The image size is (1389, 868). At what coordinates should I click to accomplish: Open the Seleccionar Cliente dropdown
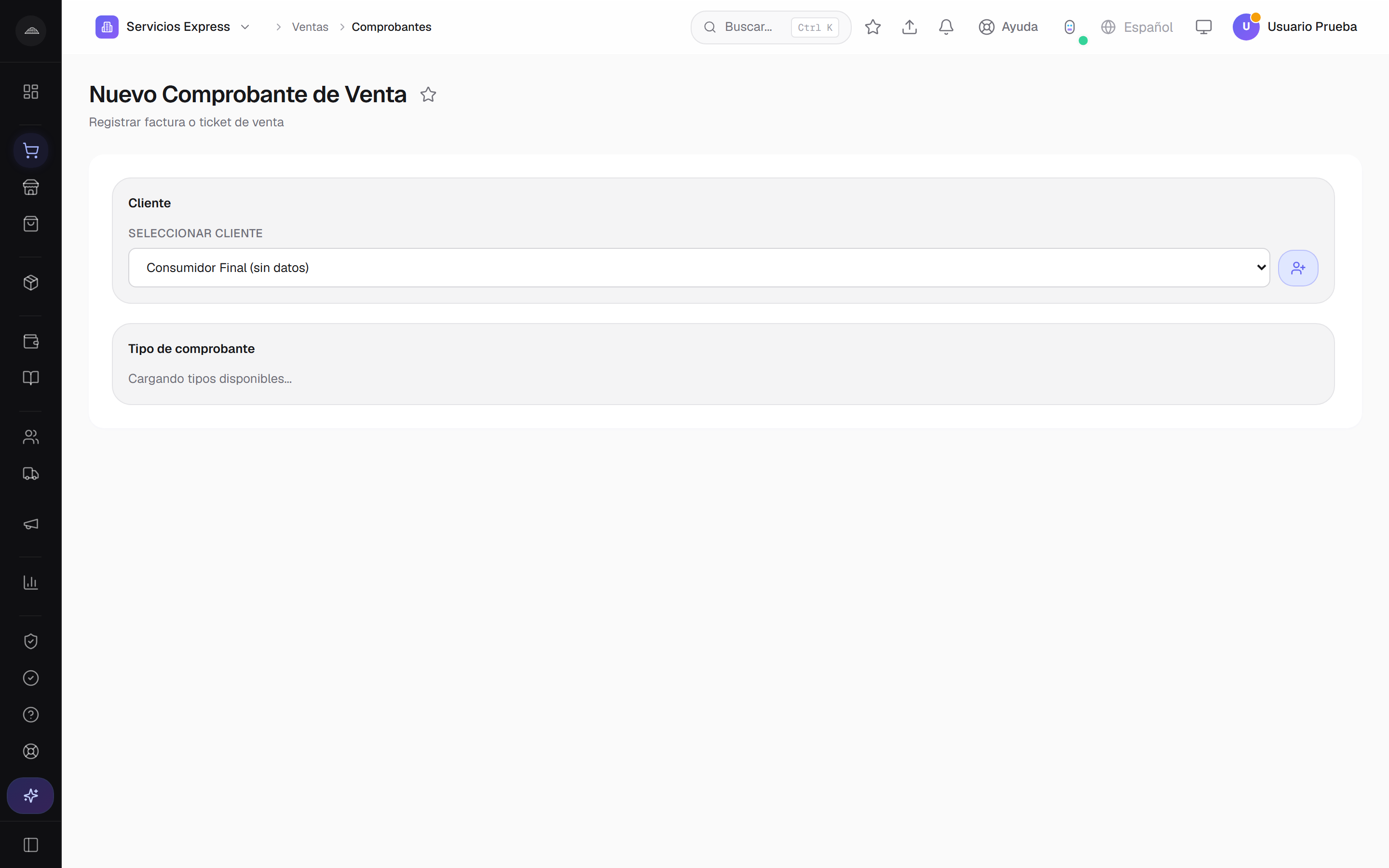[699, 268]
